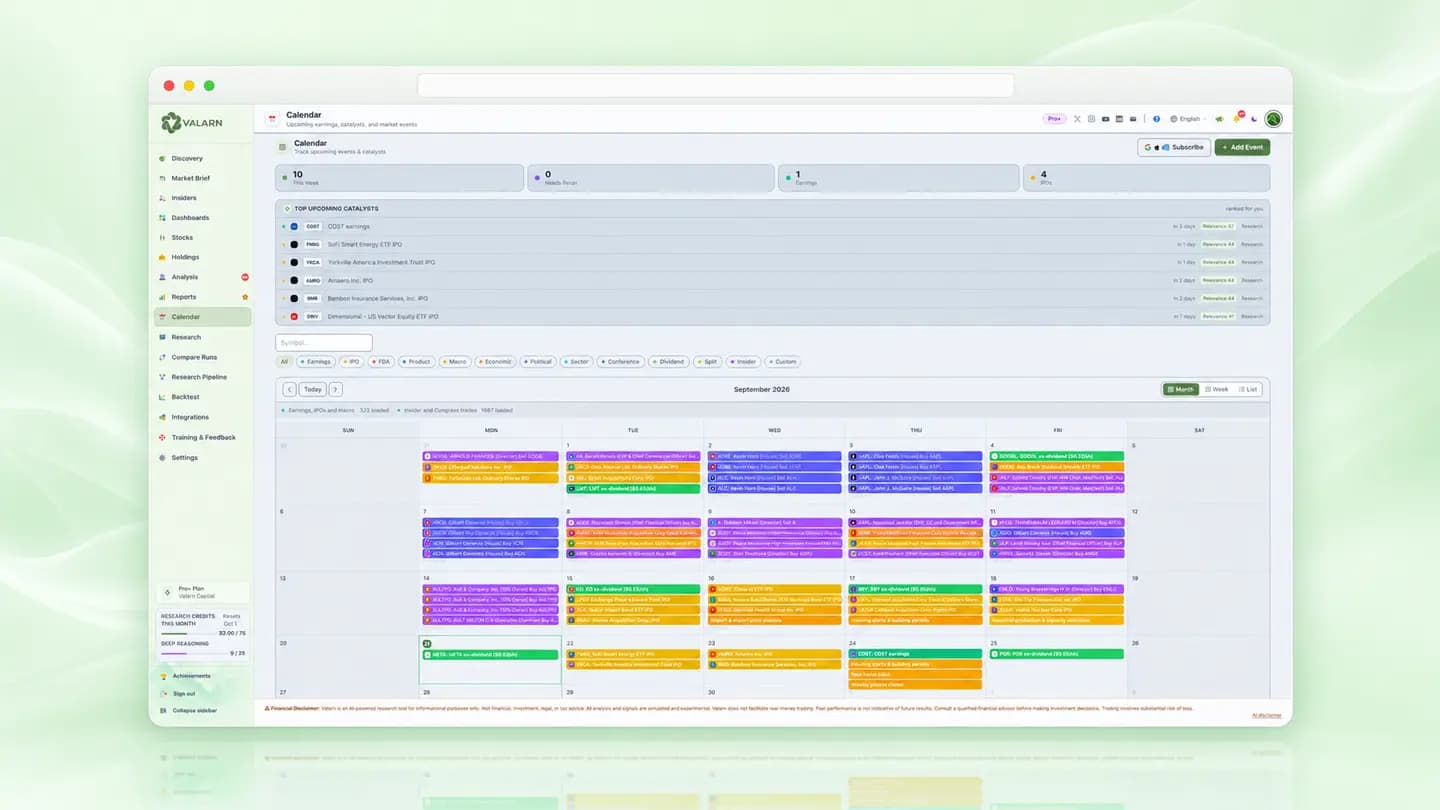Open Training & Feedback in the sidebar
Image resolution: width=1440 pixels, height=810 pixels.
202,437
